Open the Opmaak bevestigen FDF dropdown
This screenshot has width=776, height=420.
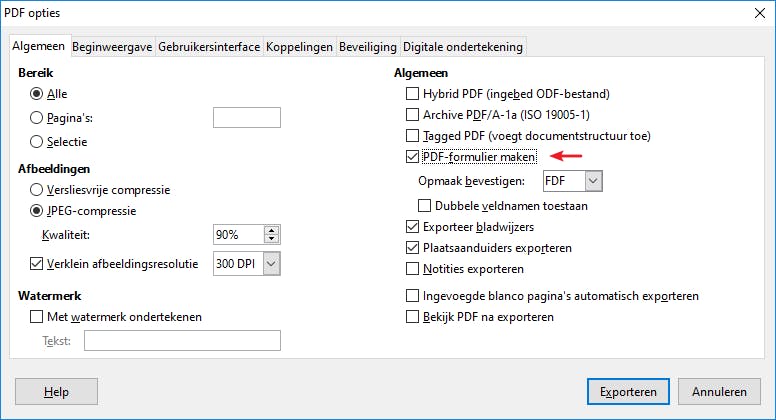click(x=593, y=181)
